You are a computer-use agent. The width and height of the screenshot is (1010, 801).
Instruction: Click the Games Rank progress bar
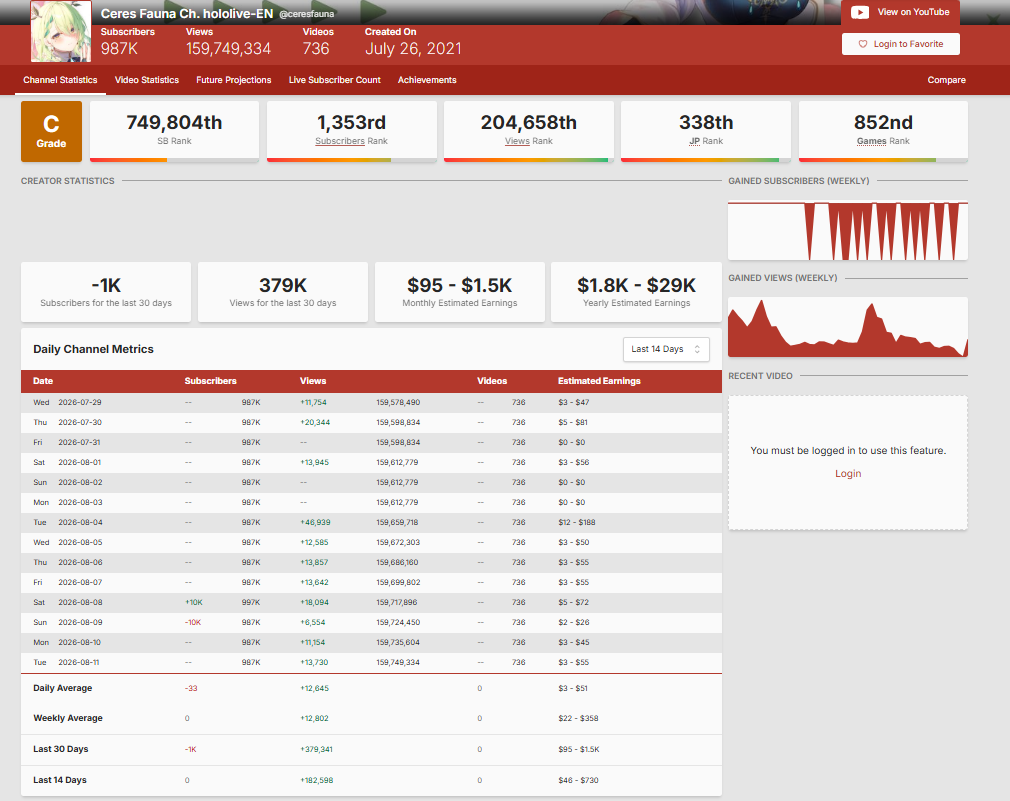tap(883, 160)
